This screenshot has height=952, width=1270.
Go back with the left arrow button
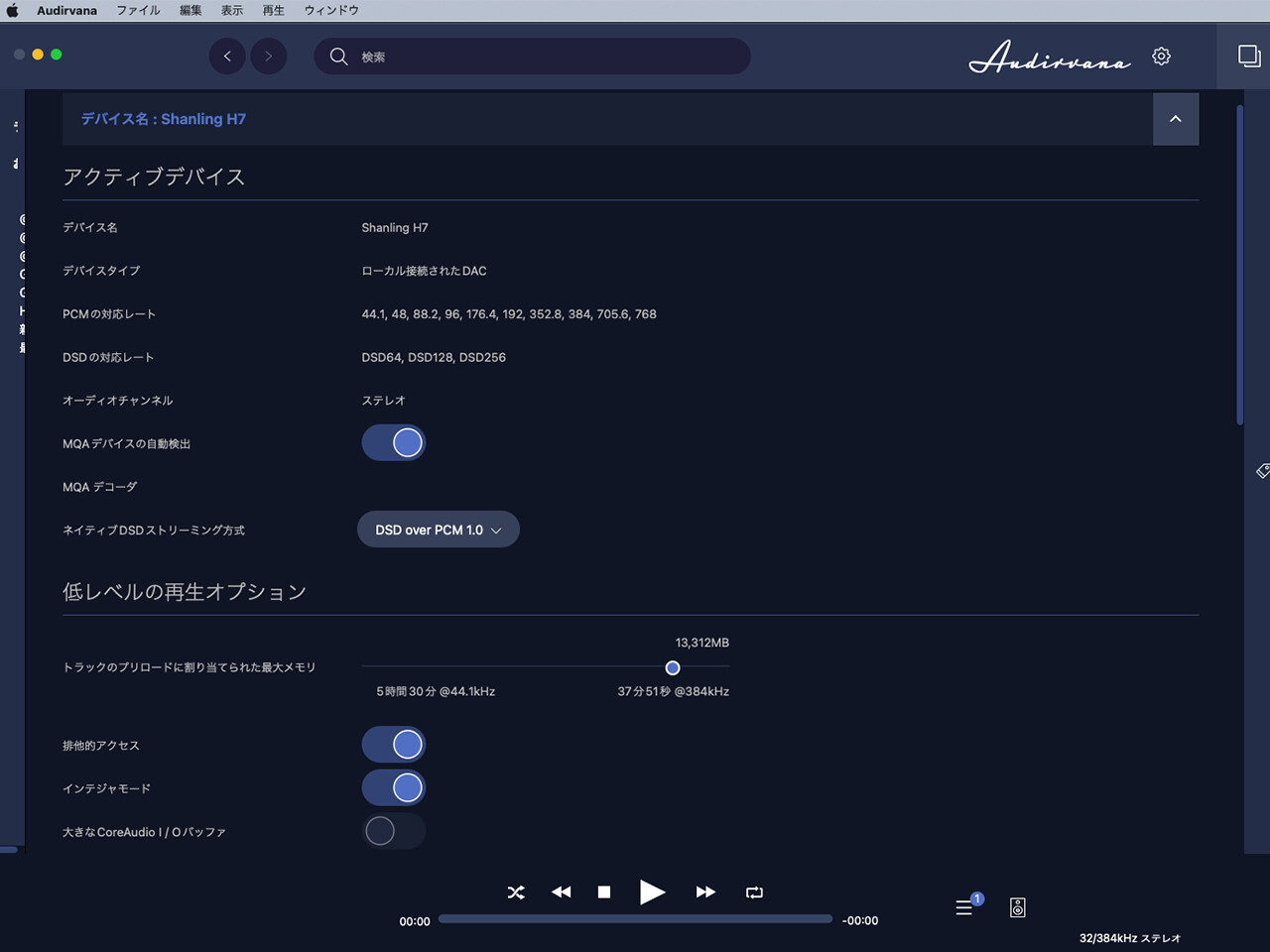point(227,56)
